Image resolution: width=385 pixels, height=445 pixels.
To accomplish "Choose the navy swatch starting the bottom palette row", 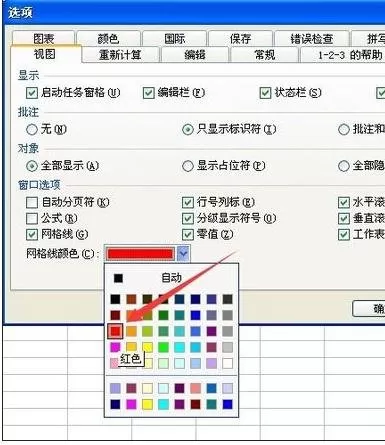I will pyautogui.click(x=115, y=404).
